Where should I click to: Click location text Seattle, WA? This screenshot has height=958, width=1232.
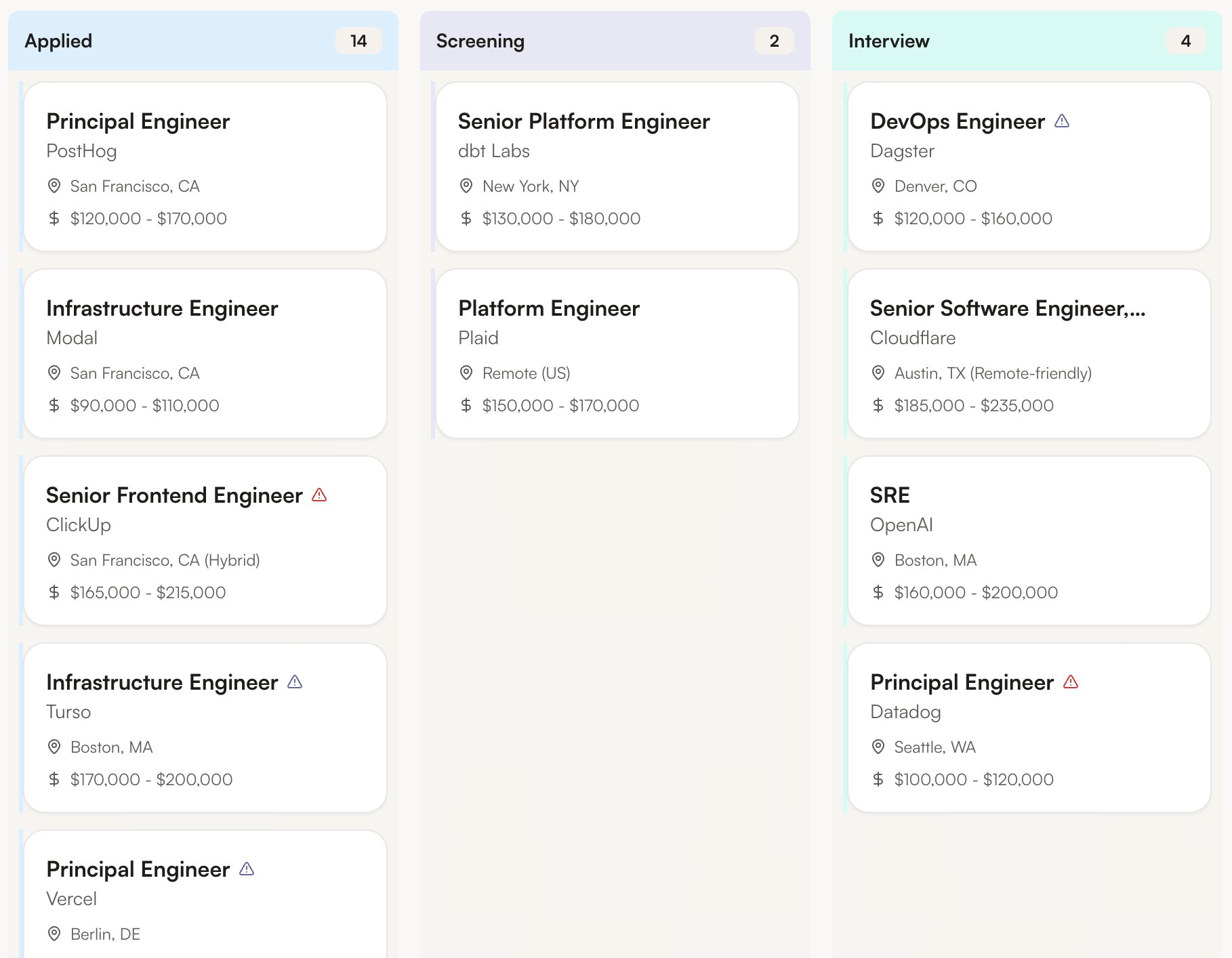point(935,747)
